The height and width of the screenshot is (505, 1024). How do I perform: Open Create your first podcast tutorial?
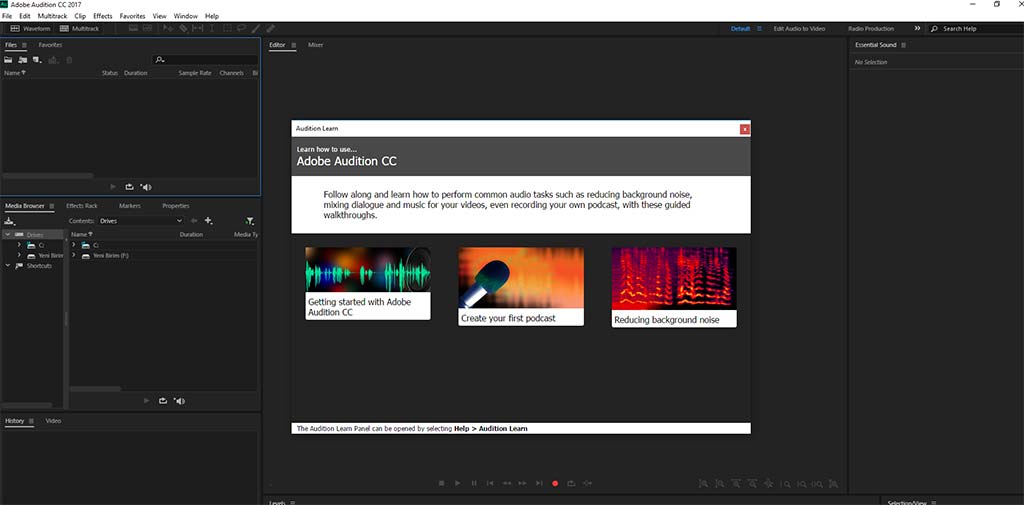coord(521,287)
